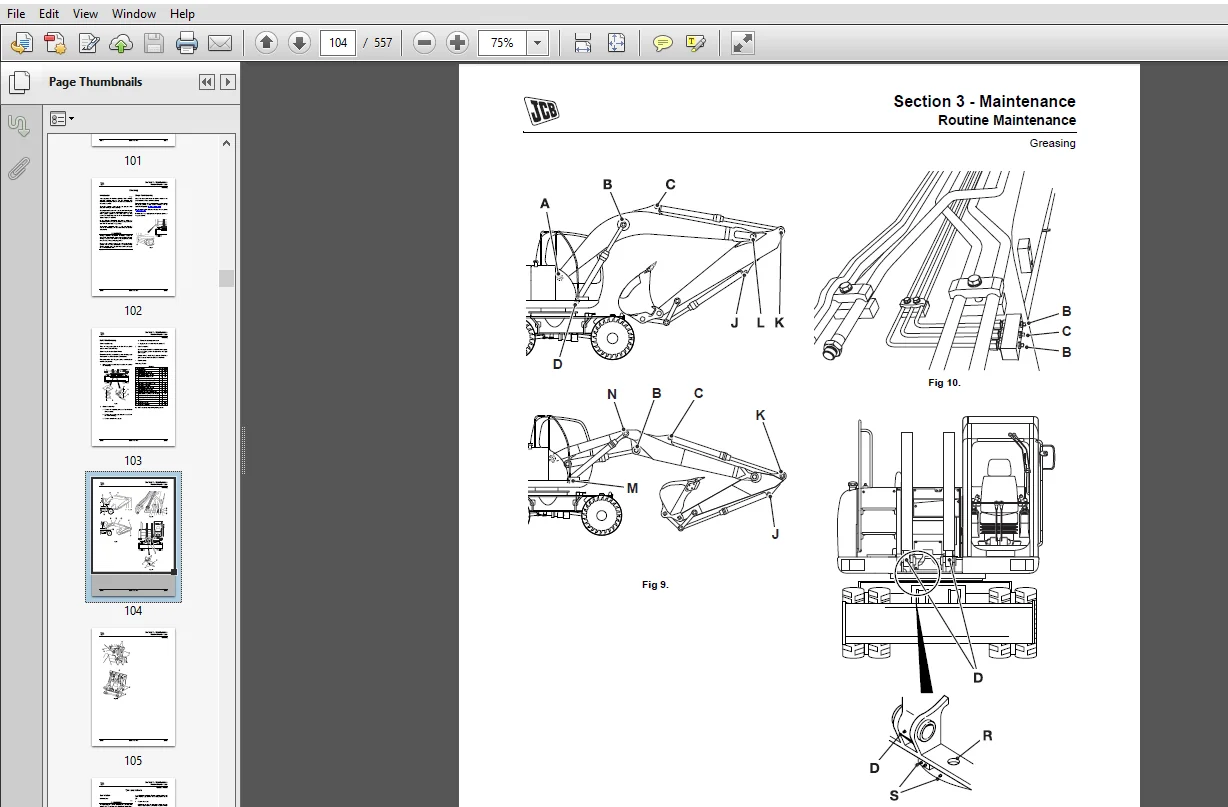Click the Greasing label text

(x=1053, y=143)
